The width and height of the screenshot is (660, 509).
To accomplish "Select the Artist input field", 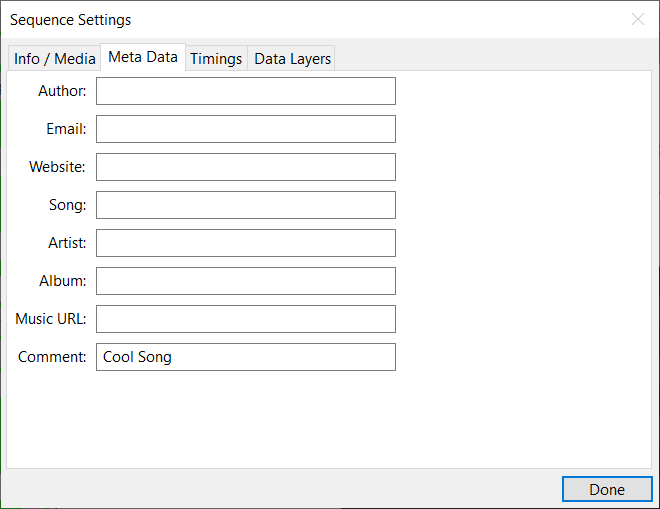I will click(x=245, y=243).
